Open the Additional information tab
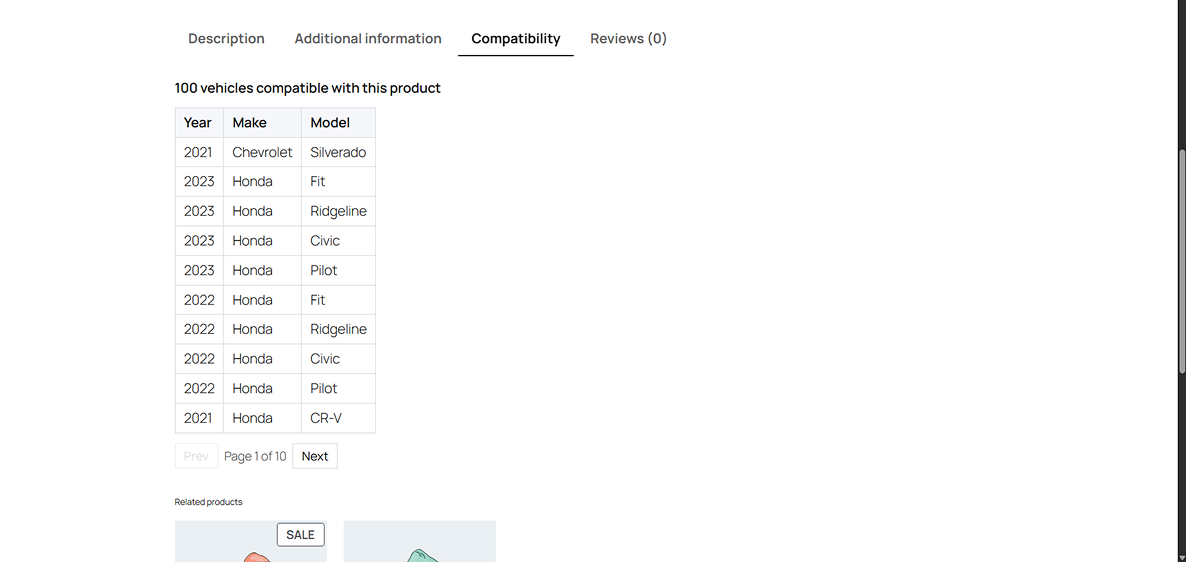The image size is (1186, 562). 368,39
